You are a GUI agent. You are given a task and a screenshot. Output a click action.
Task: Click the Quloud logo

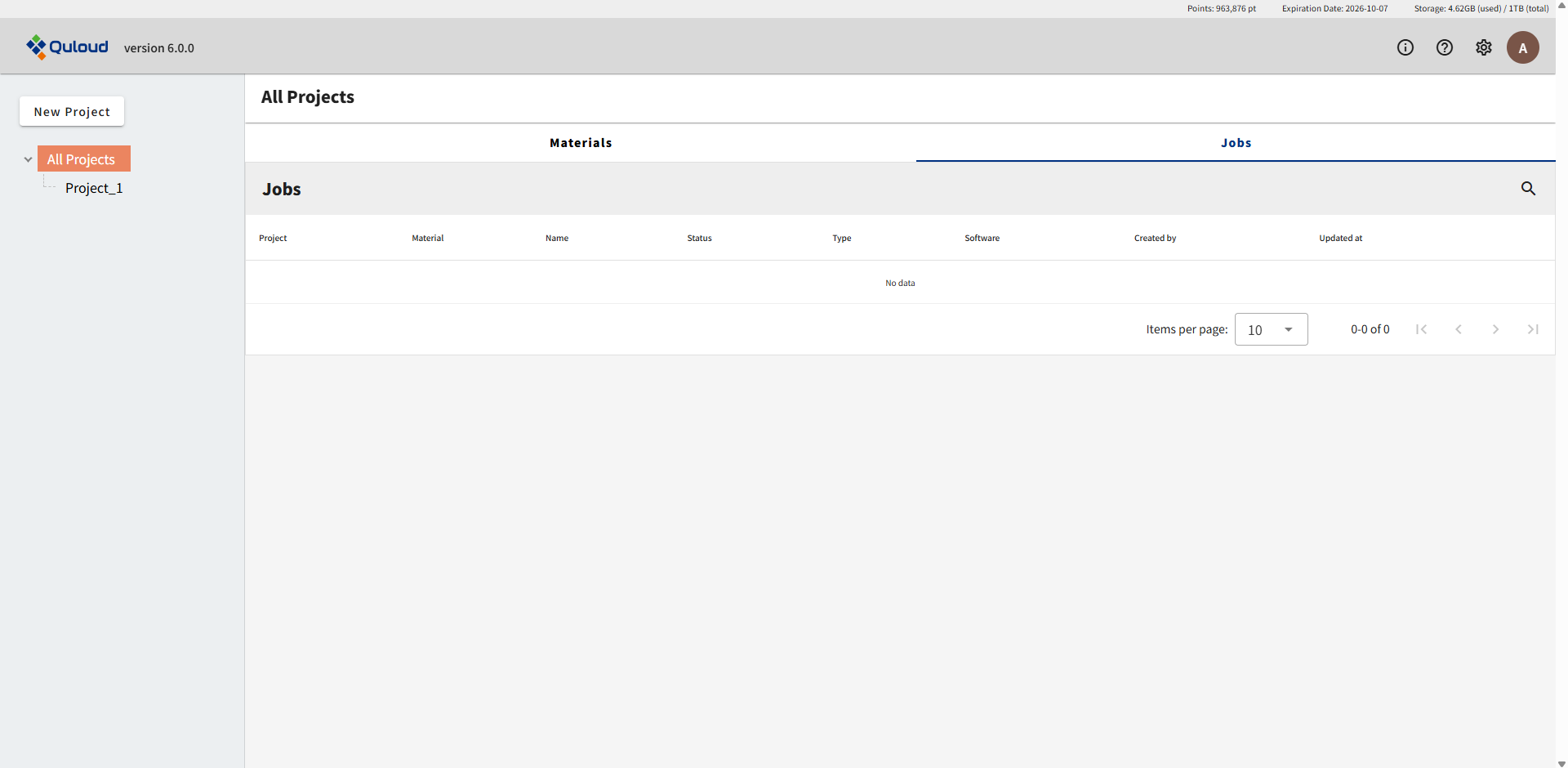[67, 47]
